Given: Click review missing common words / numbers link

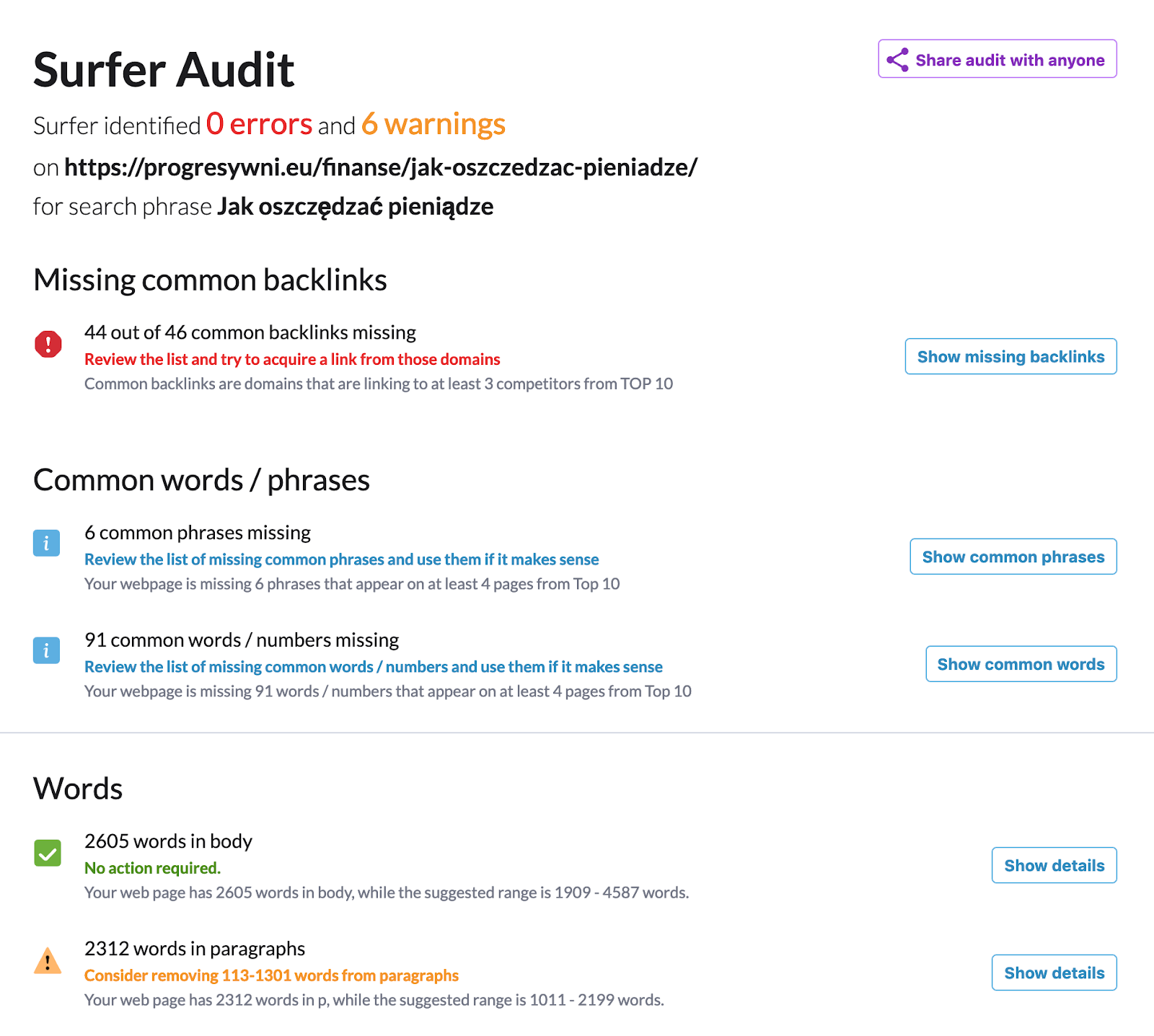Looking at the screenshot, I should [374, 667].
